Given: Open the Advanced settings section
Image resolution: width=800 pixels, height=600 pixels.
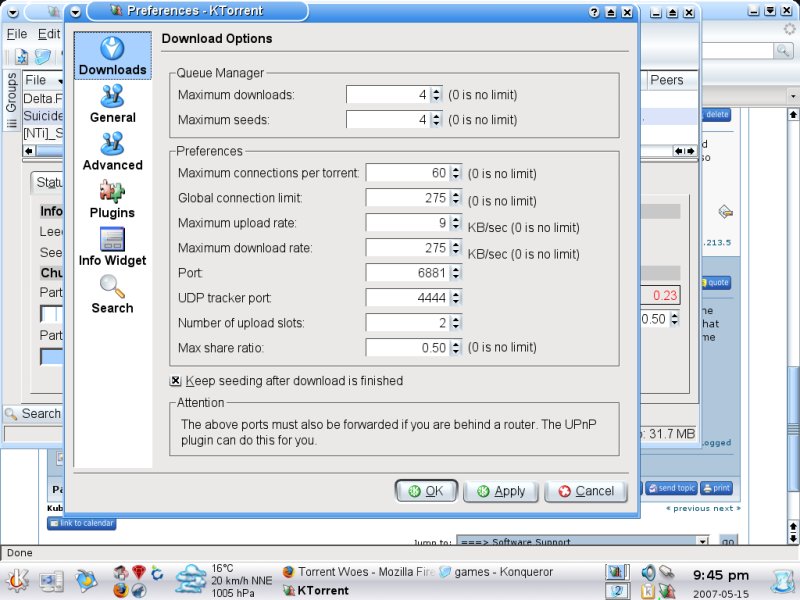Looking at the screenshot, I should (x=112, y=151).
